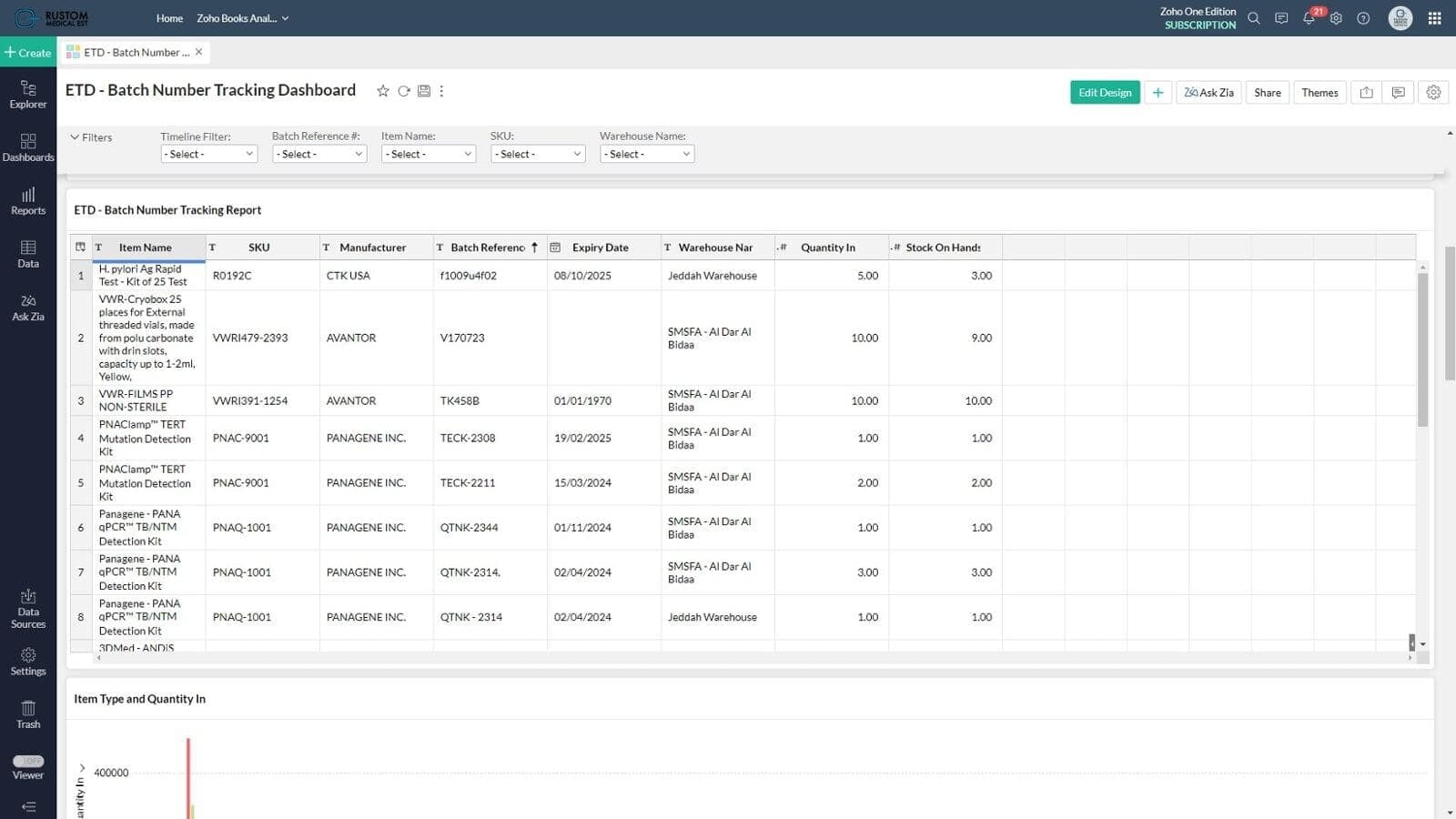Open the Timeline Filter dropdown
This screenshot has width=1456, height=819.
[x=209, y=154]
